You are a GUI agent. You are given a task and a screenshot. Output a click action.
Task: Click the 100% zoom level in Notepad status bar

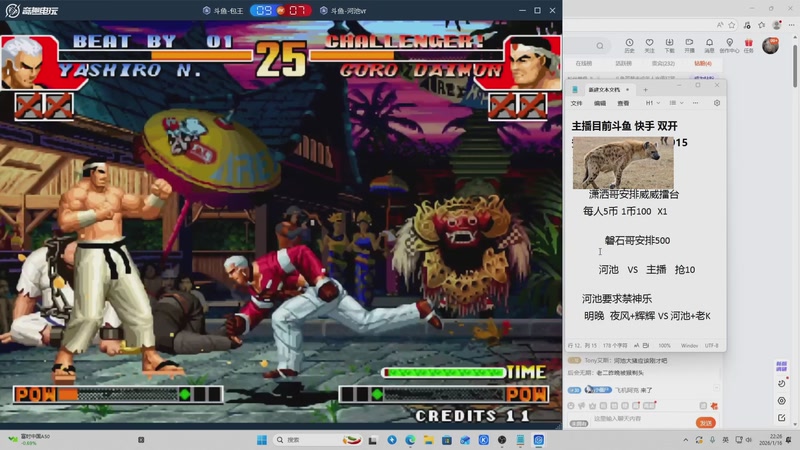point(664,345)
